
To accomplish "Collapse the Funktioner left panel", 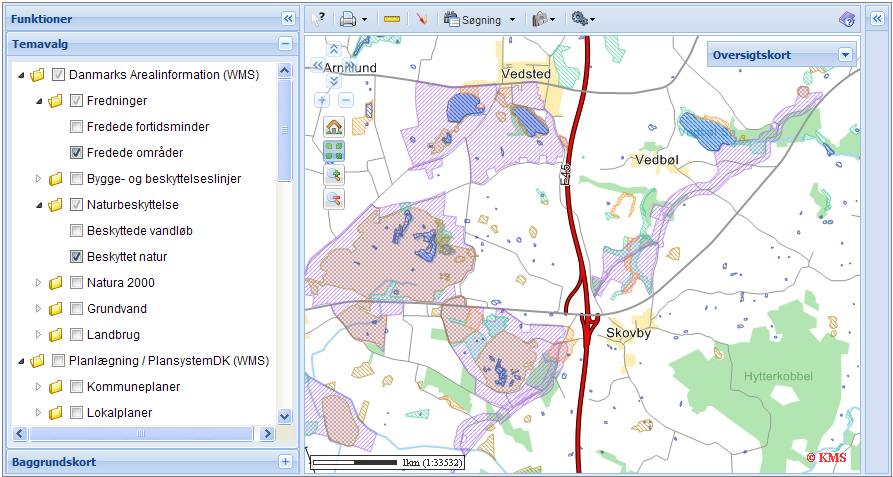I will 288,19.
